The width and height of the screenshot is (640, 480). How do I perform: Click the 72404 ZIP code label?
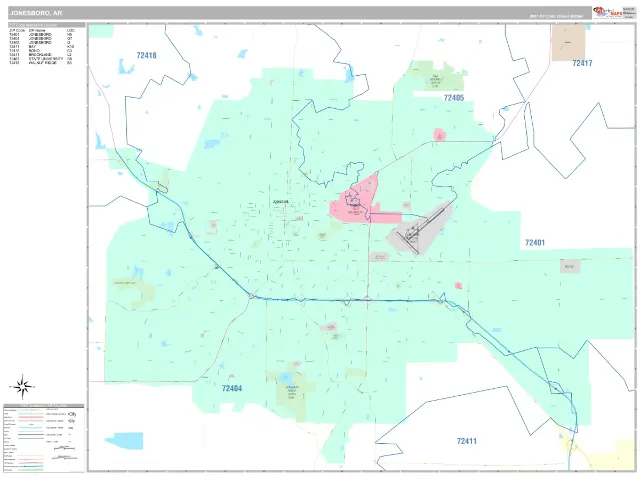tap(232, 388)
